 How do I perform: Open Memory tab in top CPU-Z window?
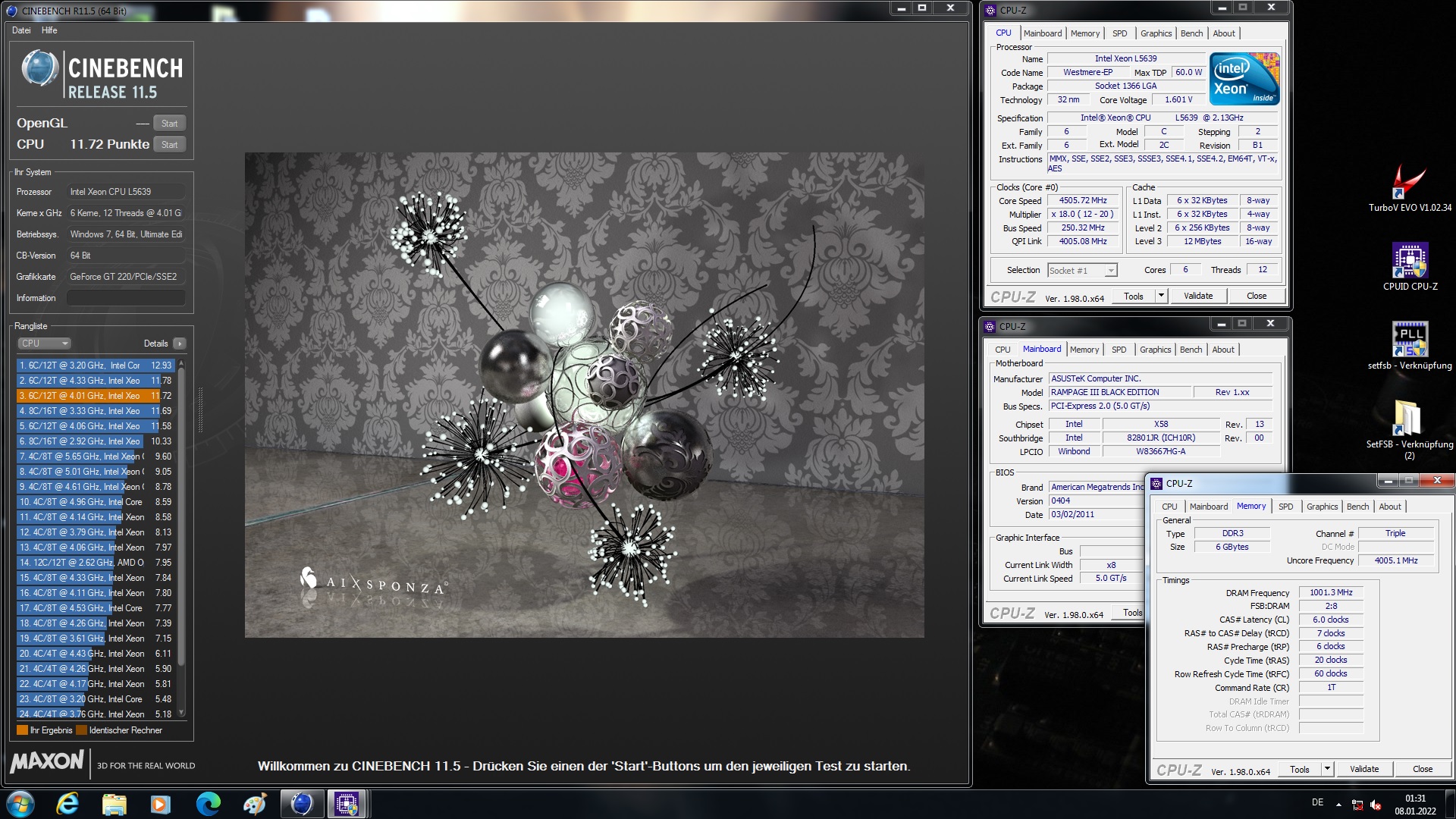1085,33
